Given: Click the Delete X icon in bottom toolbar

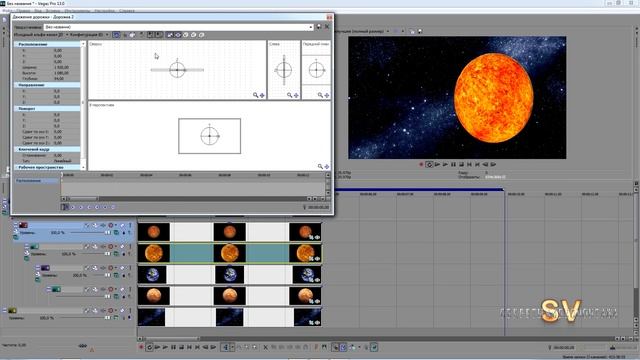Looking at the screenshot, I should pyautogui.click(x=266, y=347).
